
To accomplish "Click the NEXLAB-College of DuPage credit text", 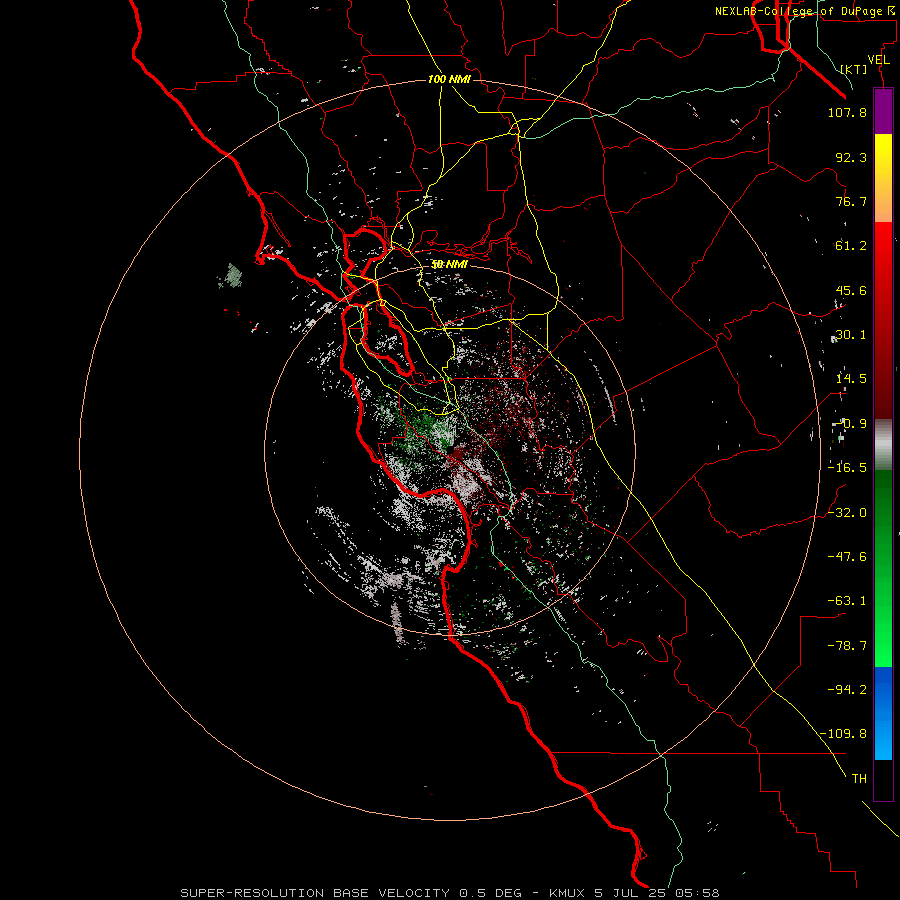I will click(804, 11).
